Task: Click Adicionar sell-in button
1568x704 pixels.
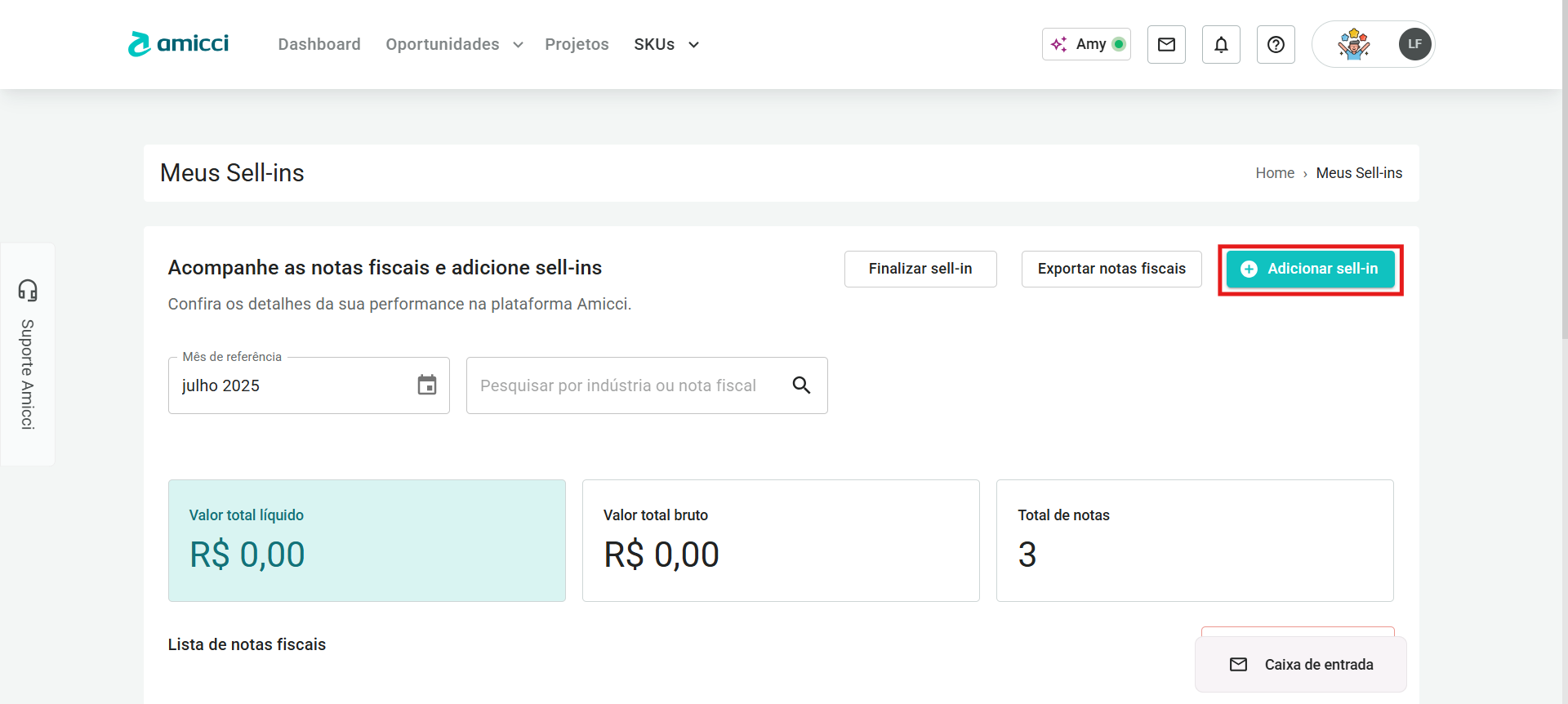Action: pyautogui.click(x=1310, y=269)
